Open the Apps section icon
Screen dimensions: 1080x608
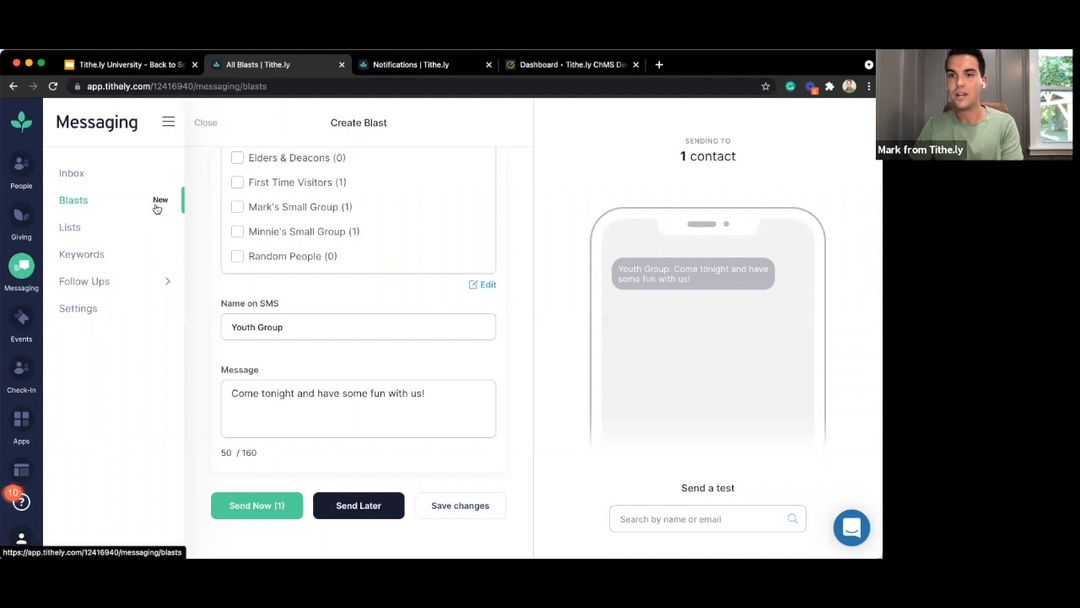tap(21, 419)
